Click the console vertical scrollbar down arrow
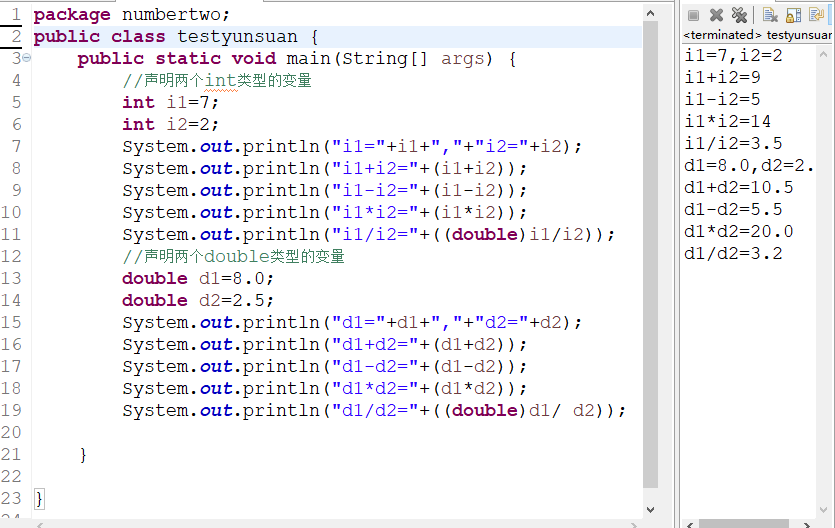Image resolution: width=835 pixels, height=528 pixels. [x=823, y=509]
